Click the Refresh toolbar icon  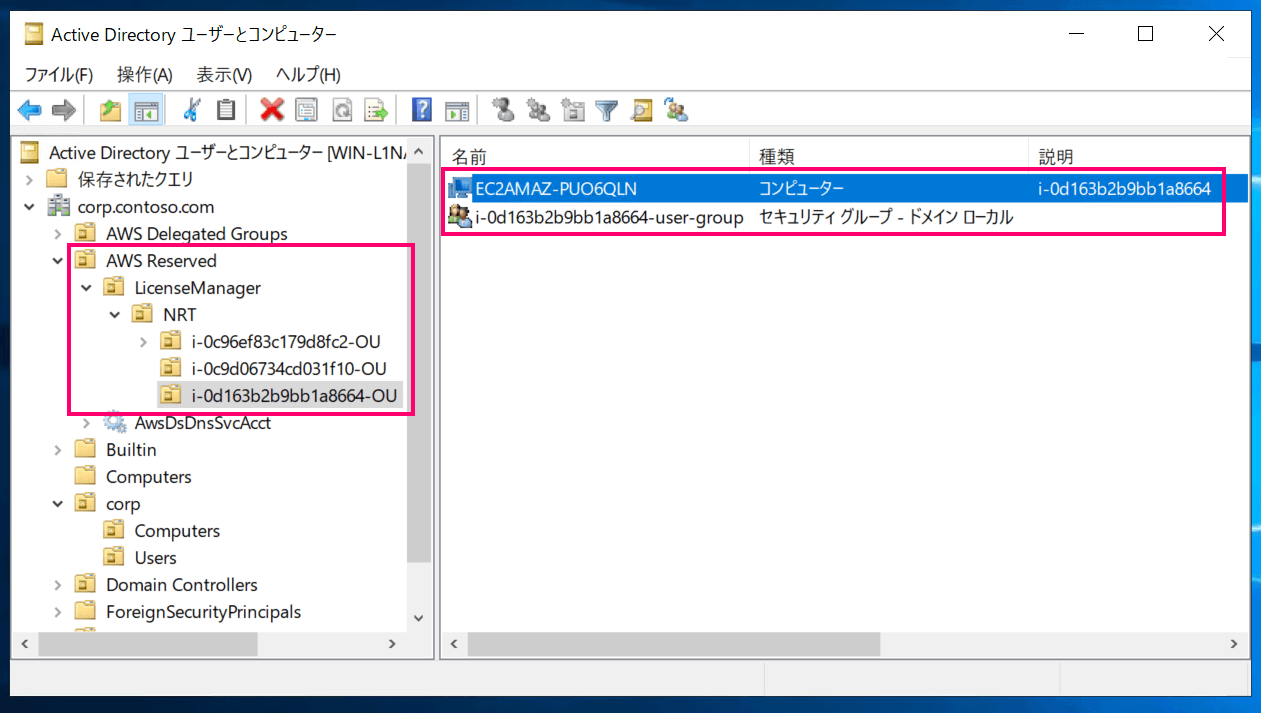tap(341, 110)
